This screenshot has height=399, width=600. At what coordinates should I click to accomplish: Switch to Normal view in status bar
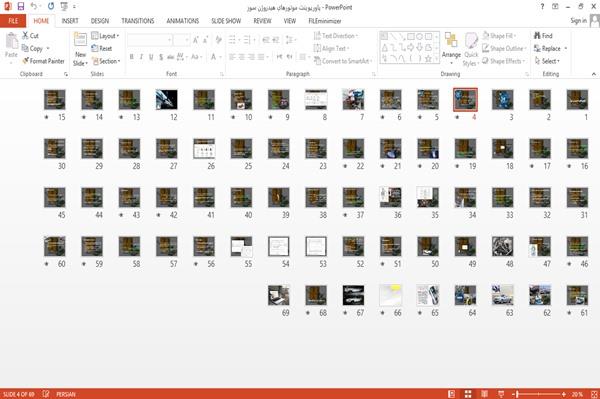coord(452,394)
